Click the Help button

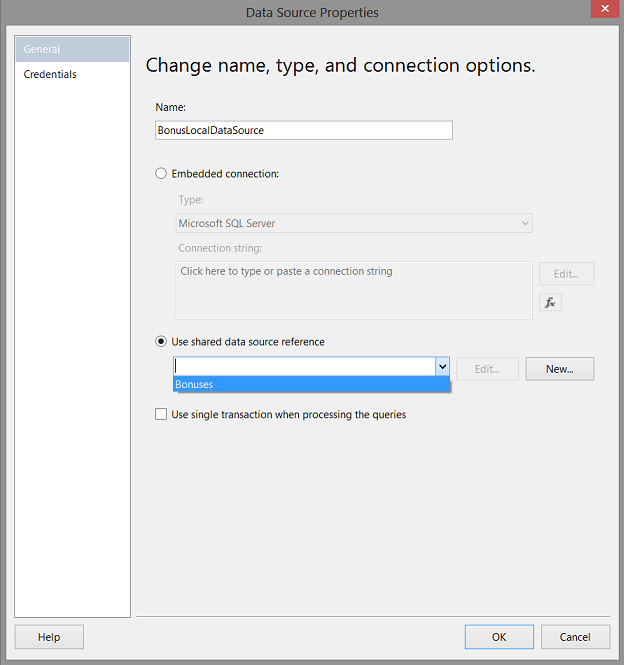coord(49,637)
